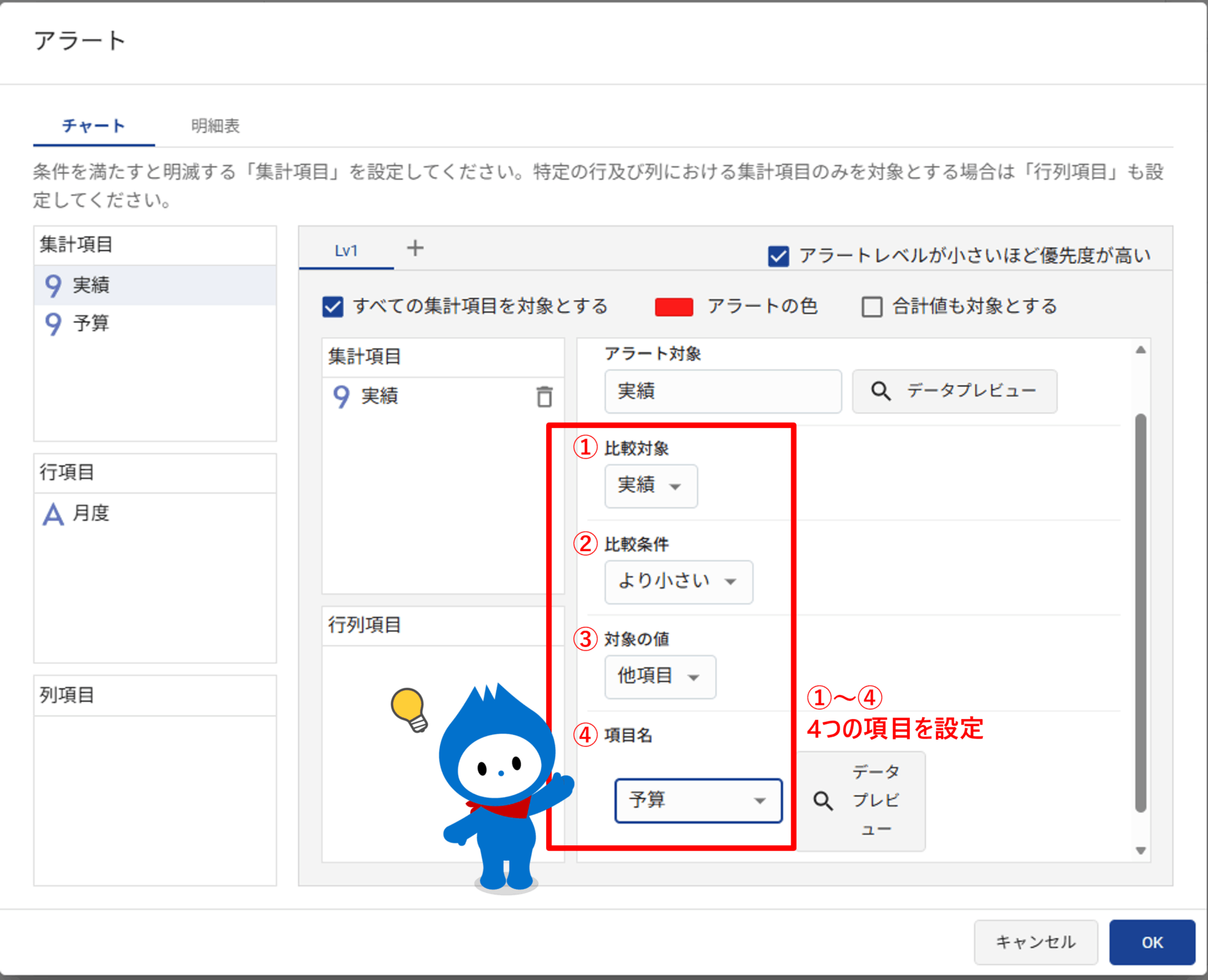Select the Lv1 alert level tab

click(x=346, y=251)
